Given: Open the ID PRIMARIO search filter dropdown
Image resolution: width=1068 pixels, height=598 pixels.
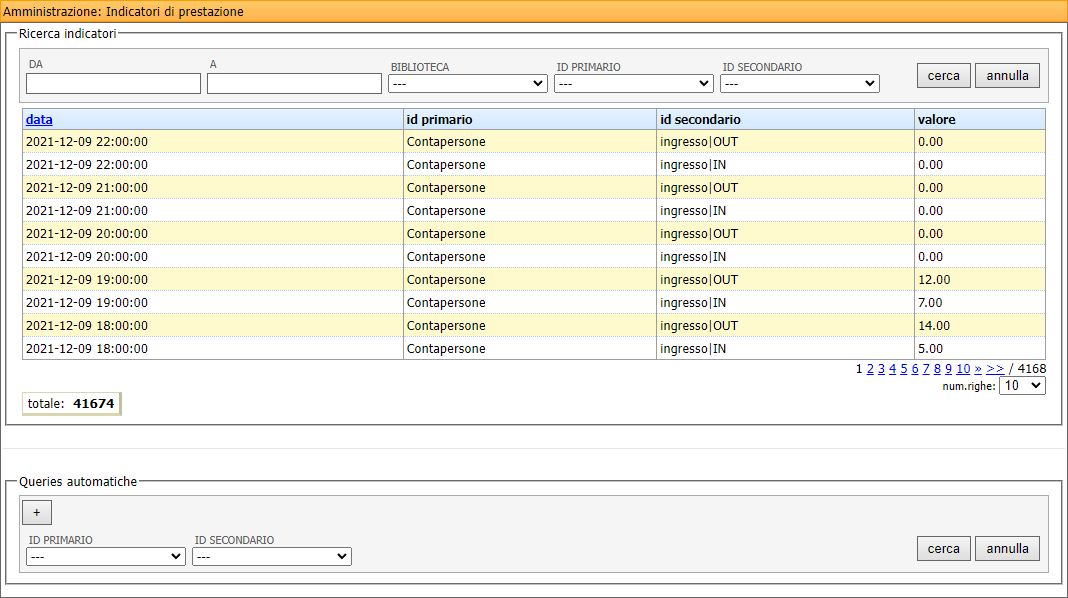Looking at the screenshot, I should (633, 83).
